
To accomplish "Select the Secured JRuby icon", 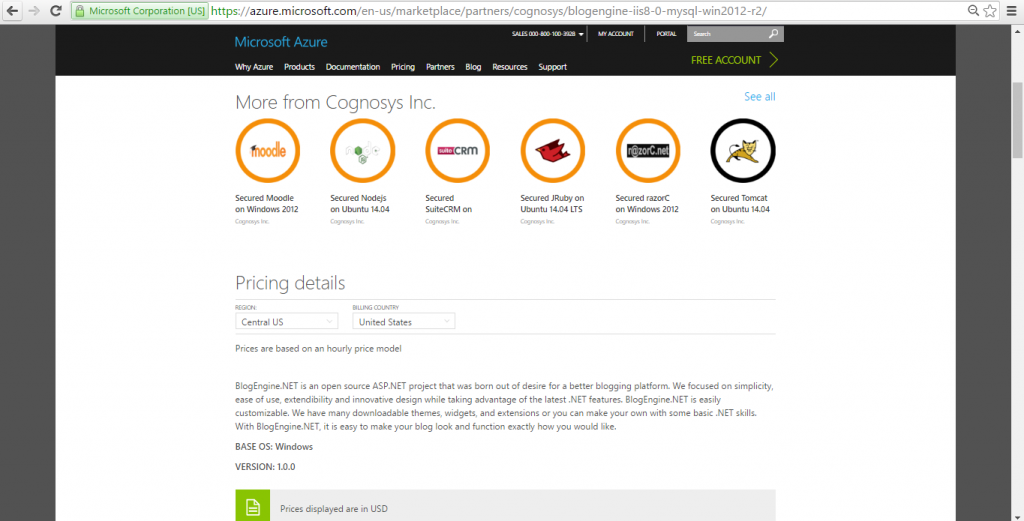I will [x=553, y=151].
